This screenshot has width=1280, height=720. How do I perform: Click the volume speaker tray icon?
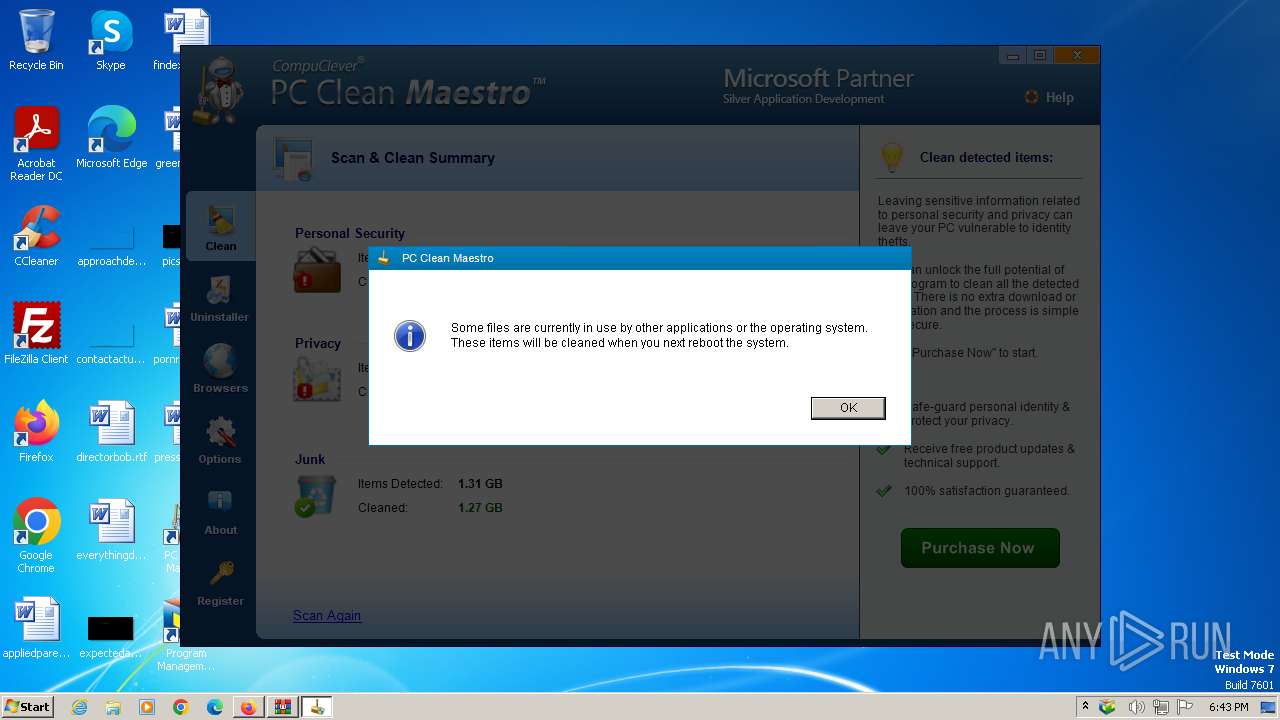(1136, 707)
